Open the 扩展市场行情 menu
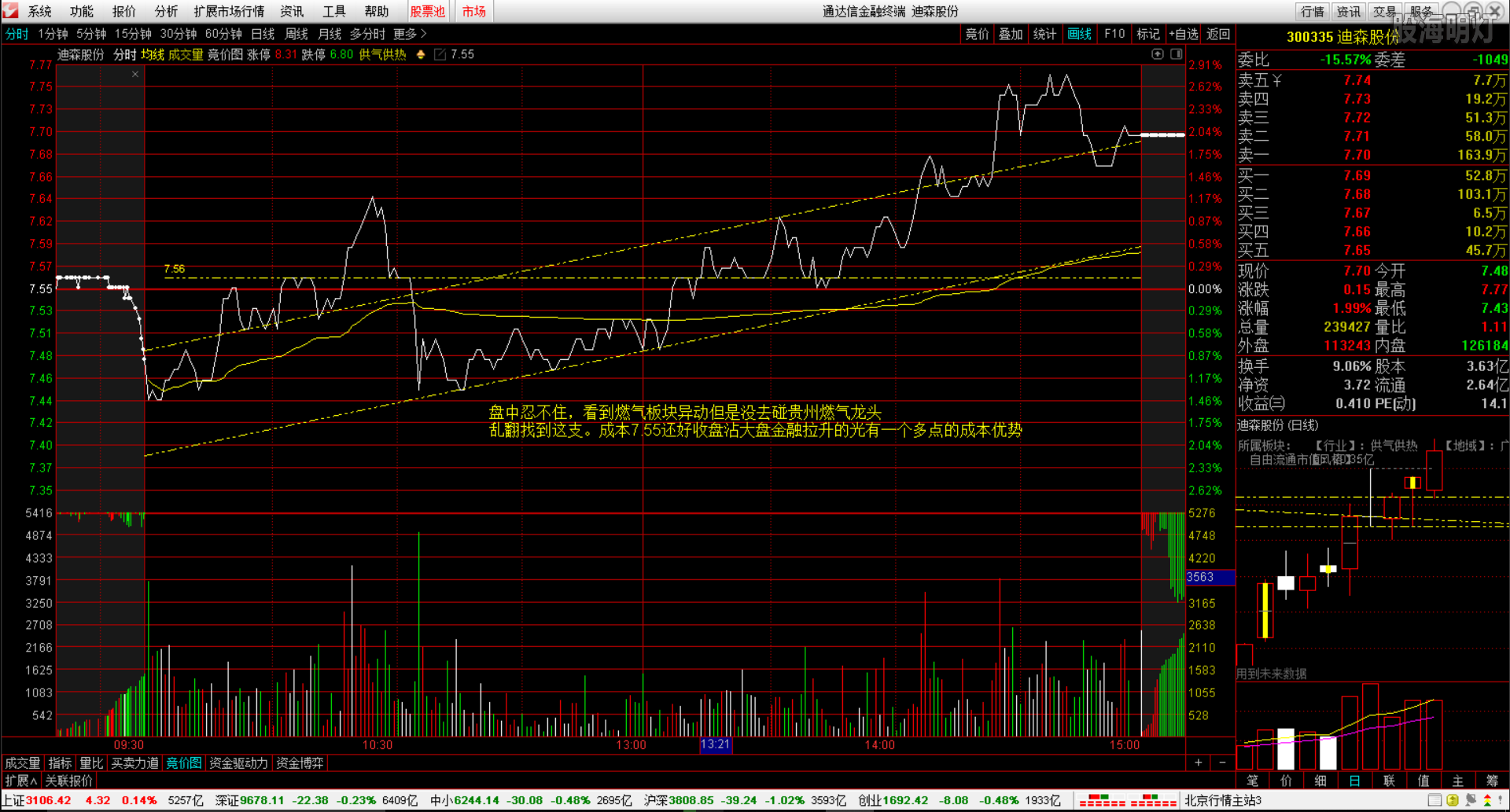Screen dimensions: 1510x812 point(229,11)
